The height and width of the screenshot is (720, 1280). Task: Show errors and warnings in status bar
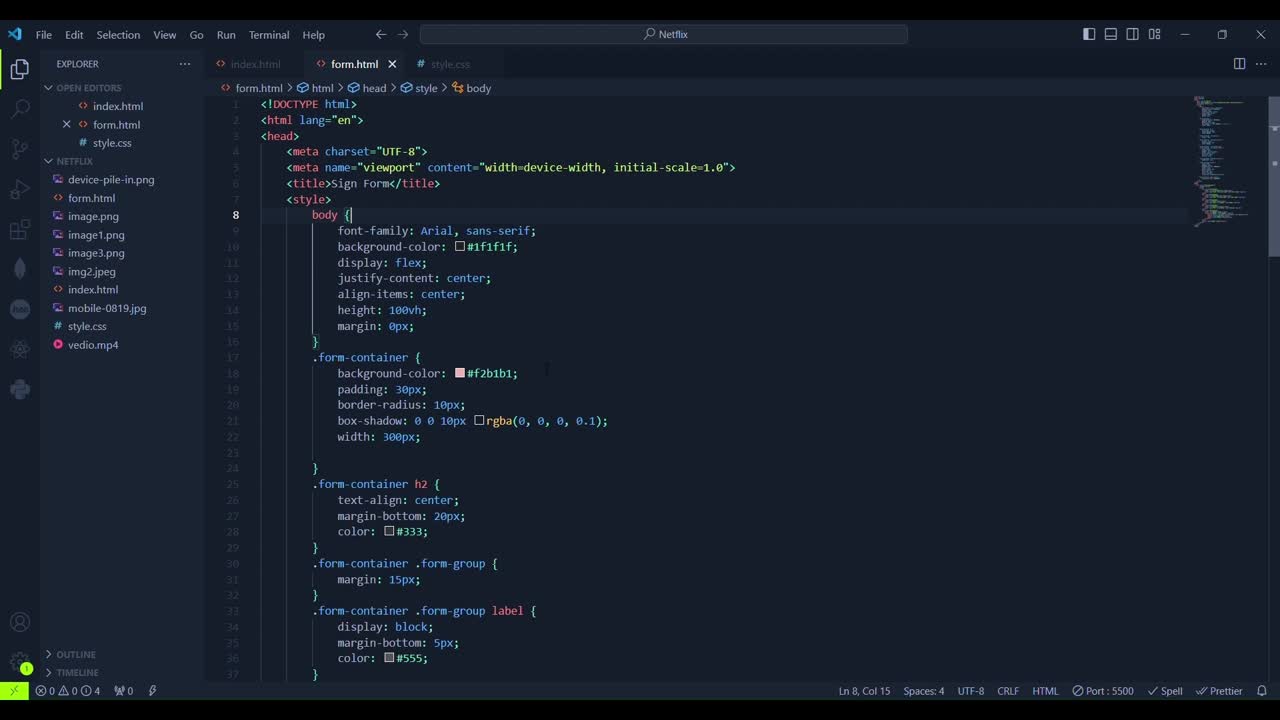point(68,691)
